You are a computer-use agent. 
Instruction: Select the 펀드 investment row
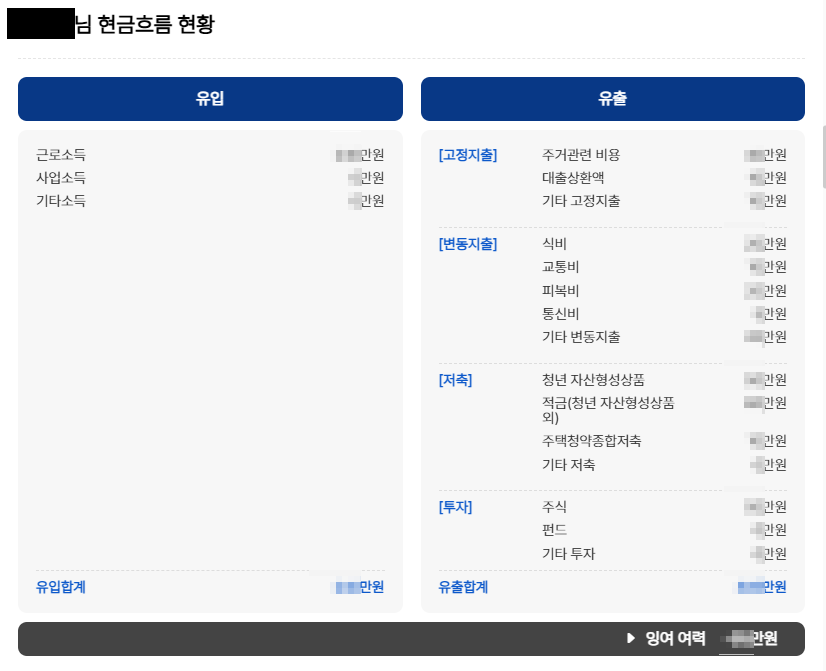point(664,530)
